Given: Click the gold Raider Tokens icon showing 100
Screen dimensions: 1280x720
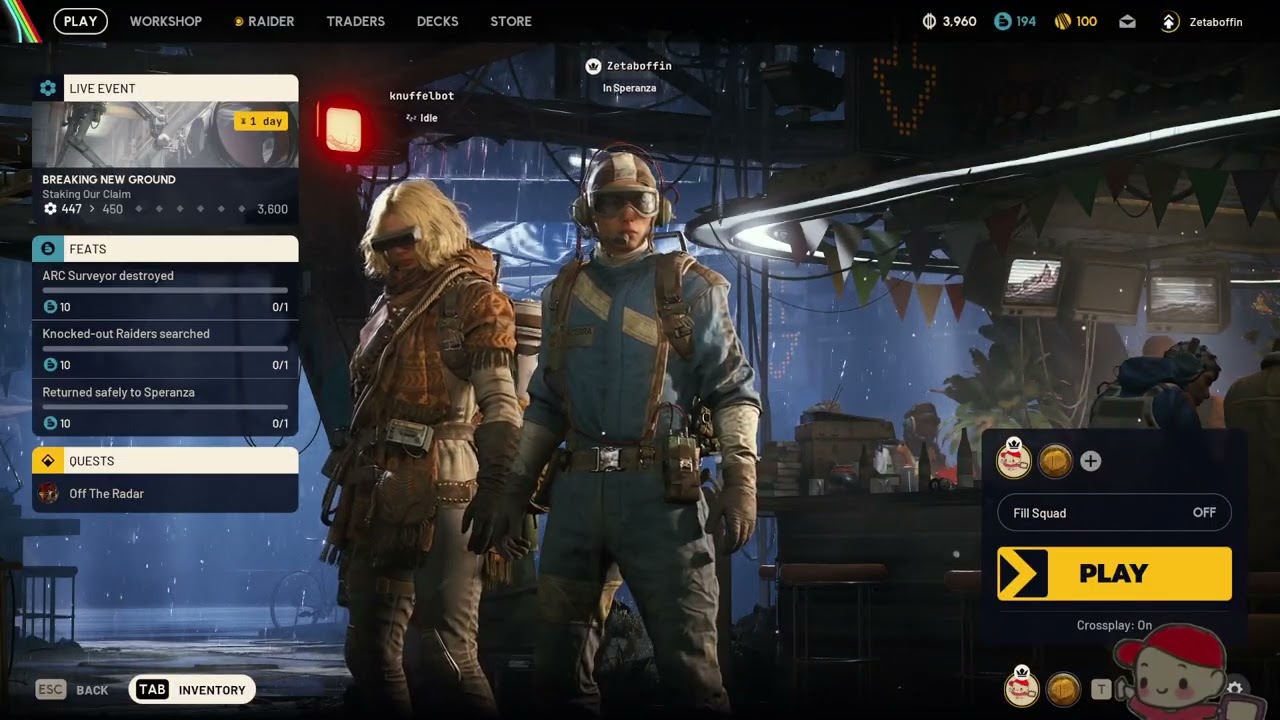Looking at the screenshot, I should pos(1063,21).
